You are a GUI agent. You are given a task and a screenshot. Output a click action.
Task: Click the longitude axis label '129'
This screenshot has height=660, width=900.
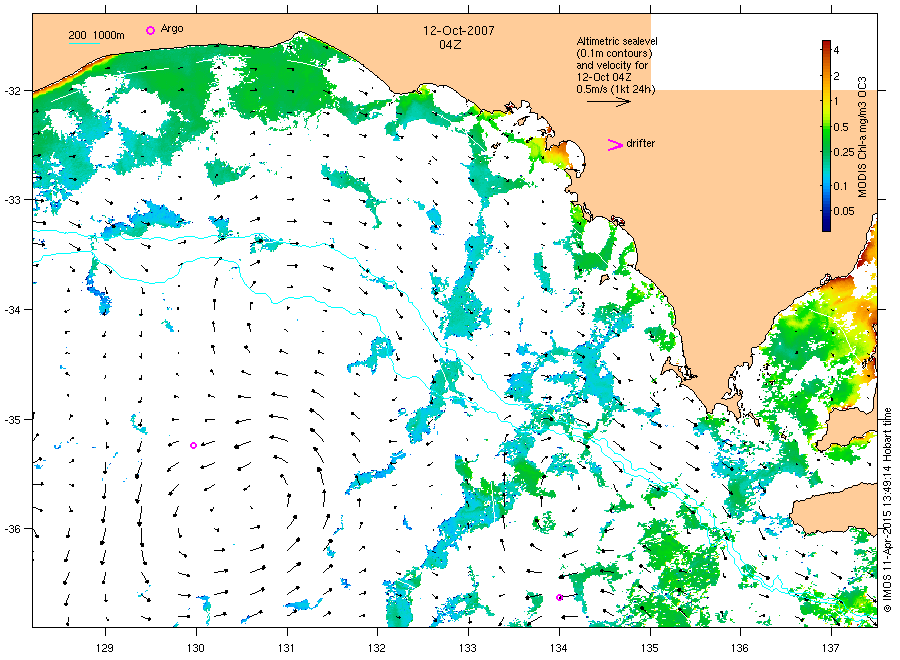point(105,648)
